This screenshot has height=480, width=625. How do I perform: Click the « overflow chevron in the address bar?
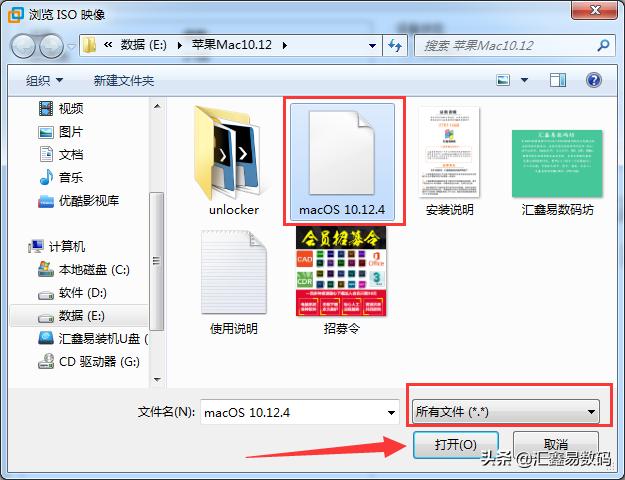[108, 45]
